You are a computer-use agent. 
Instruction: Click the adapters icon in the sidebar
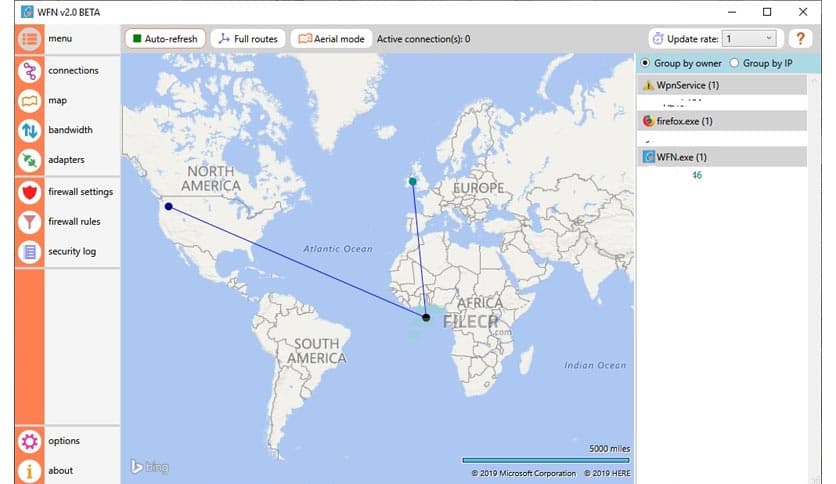click(29, 160)
